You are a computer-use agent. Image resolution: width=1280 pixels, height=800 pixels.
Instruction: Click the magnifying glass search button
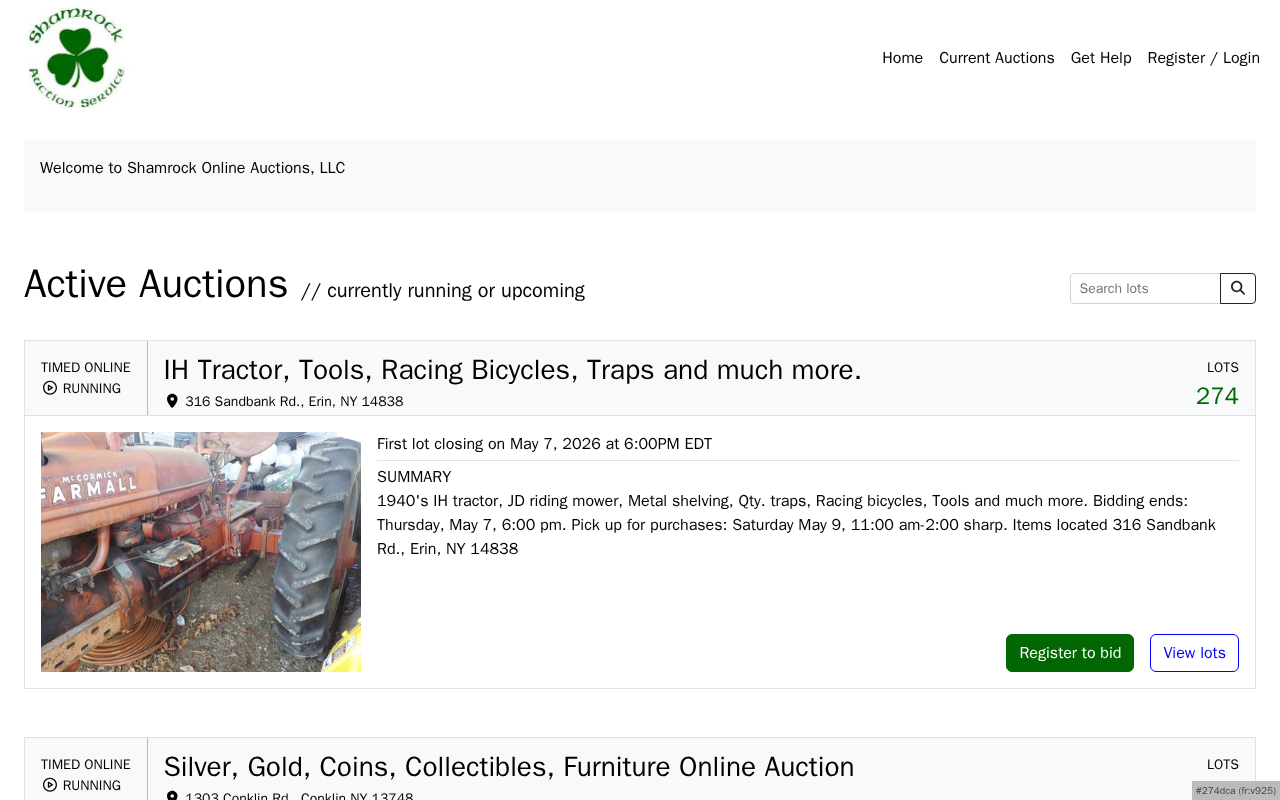point(1238,288)
